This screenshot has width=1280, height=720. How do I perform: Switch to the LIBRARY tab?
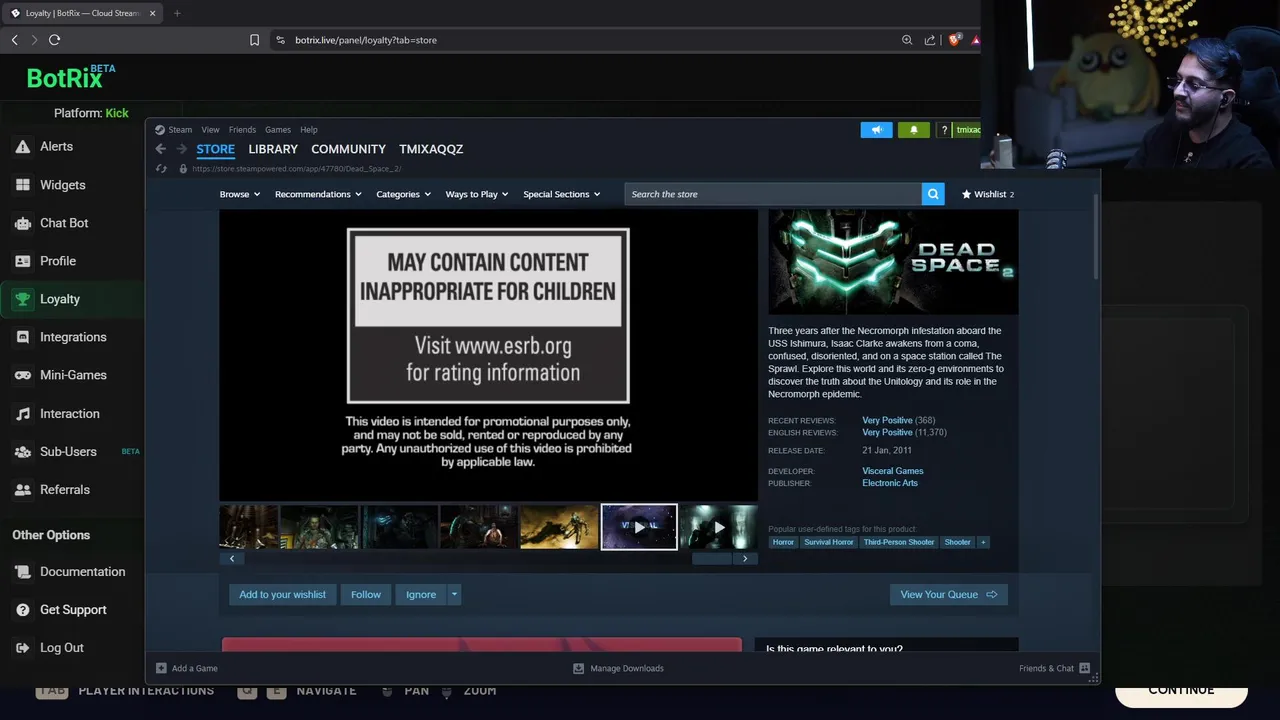point(273,149)
